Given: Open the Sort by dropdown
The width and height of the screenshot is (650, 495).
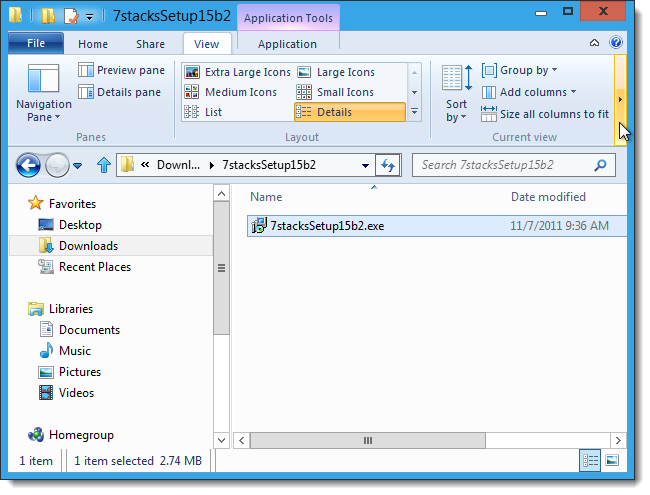Looking at the screenshot, I should pyautogui.click(x=456, y=94).
